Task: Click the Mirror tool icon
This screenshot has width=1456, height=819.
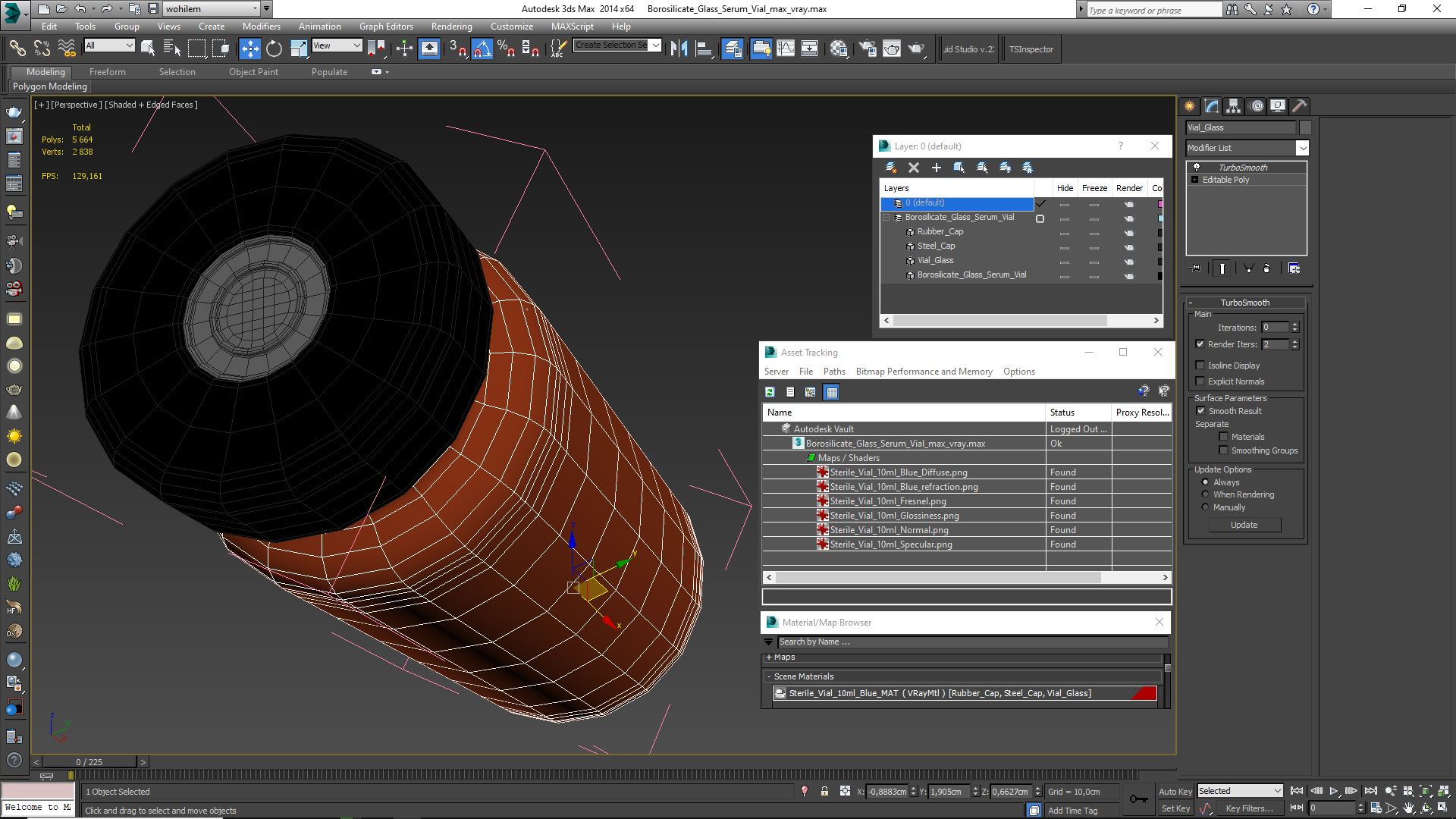Action: point(679,49)
